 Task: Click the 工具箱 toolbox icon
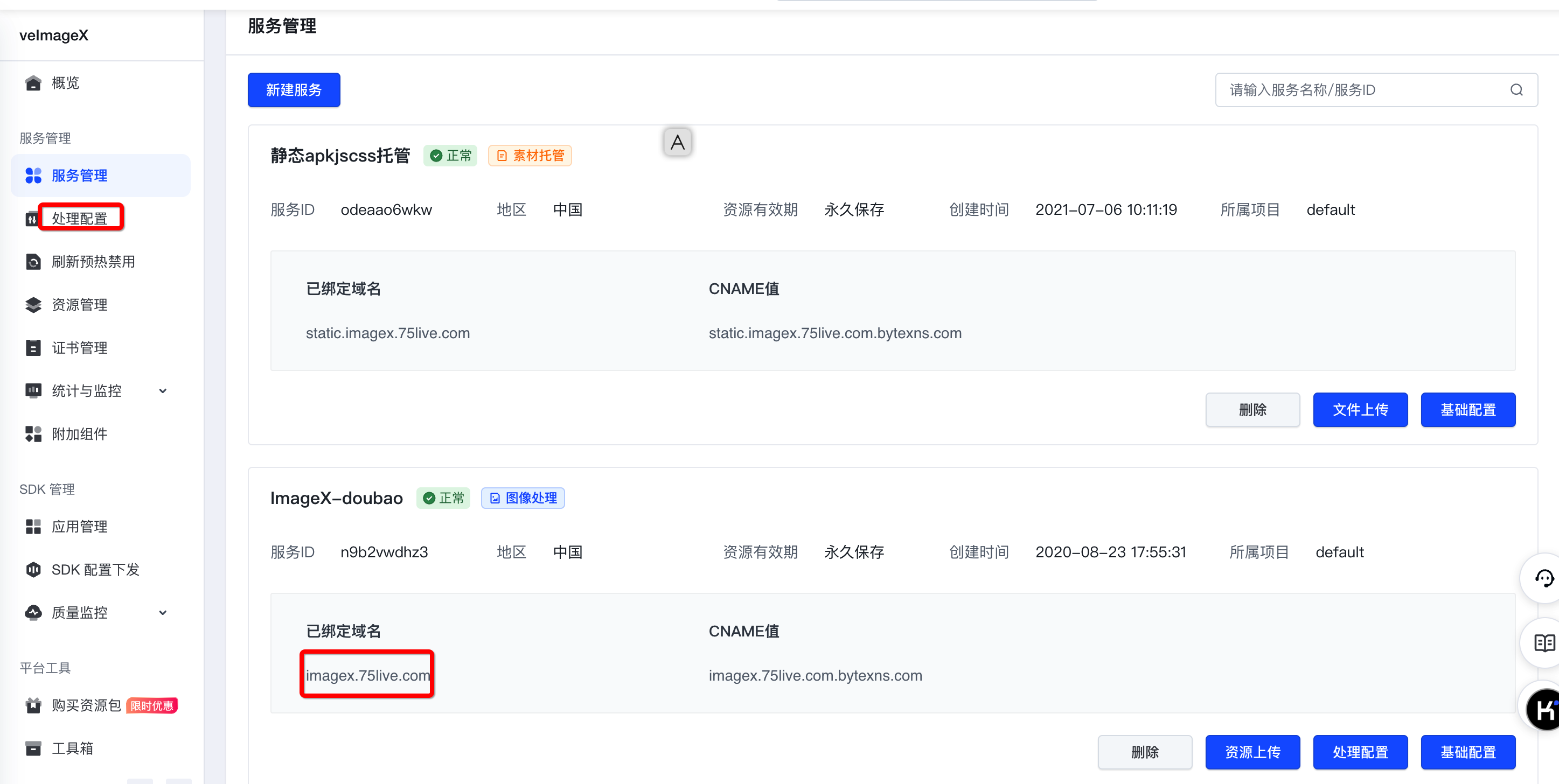point(33,748)
